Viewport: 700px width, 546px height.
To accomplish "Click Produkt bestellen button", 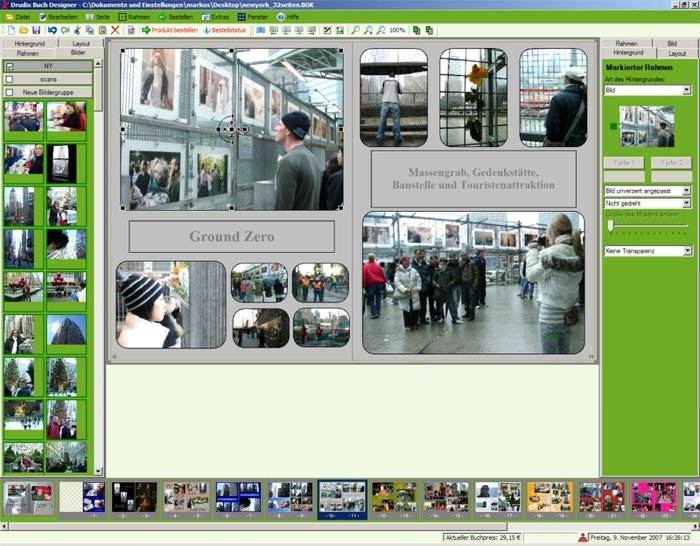I will (170, 30).
